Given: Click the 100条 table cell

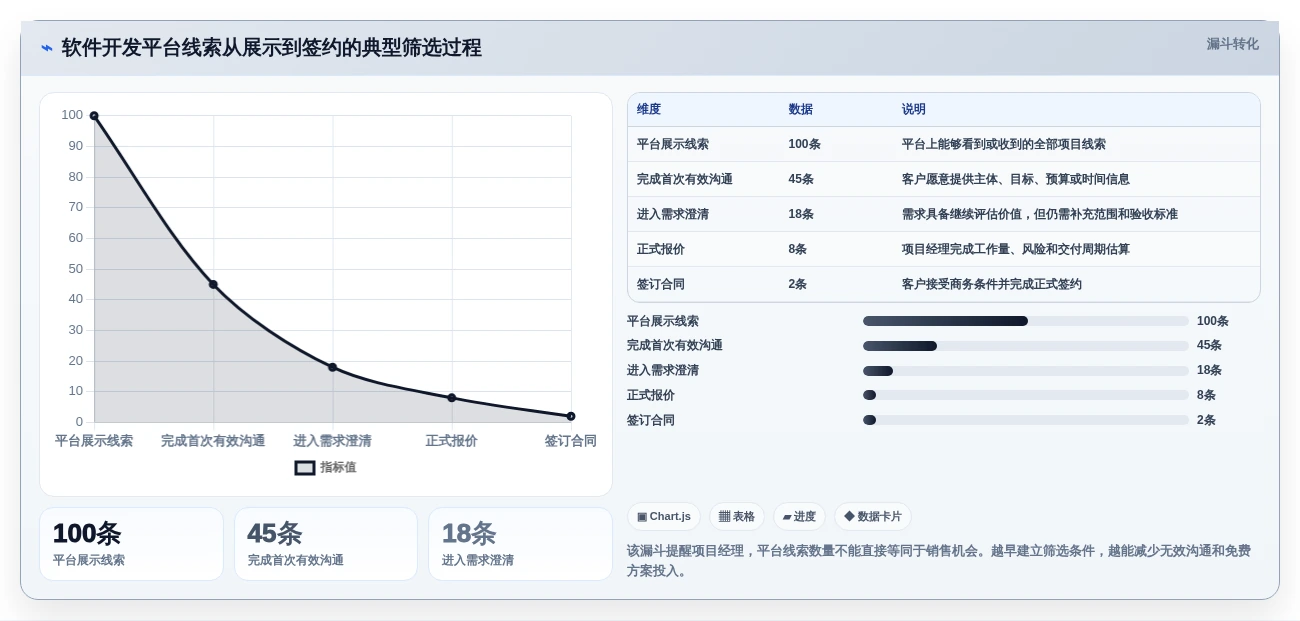Looking at the screenshot, I should pyautogui.click(x=804, y=144).
